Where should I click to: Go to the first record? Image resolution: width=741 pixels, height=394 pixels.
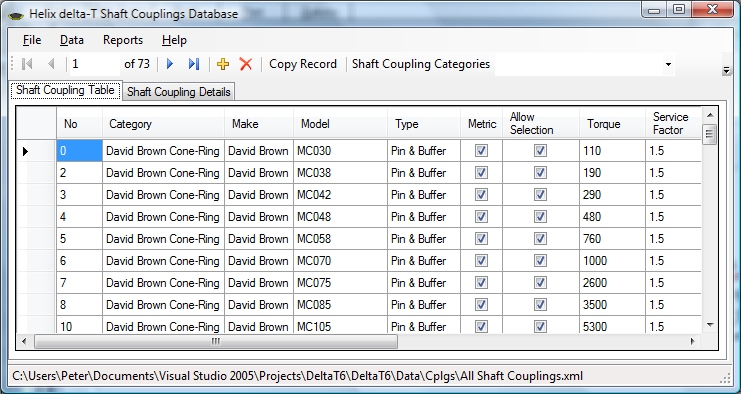tap(27, 64)
